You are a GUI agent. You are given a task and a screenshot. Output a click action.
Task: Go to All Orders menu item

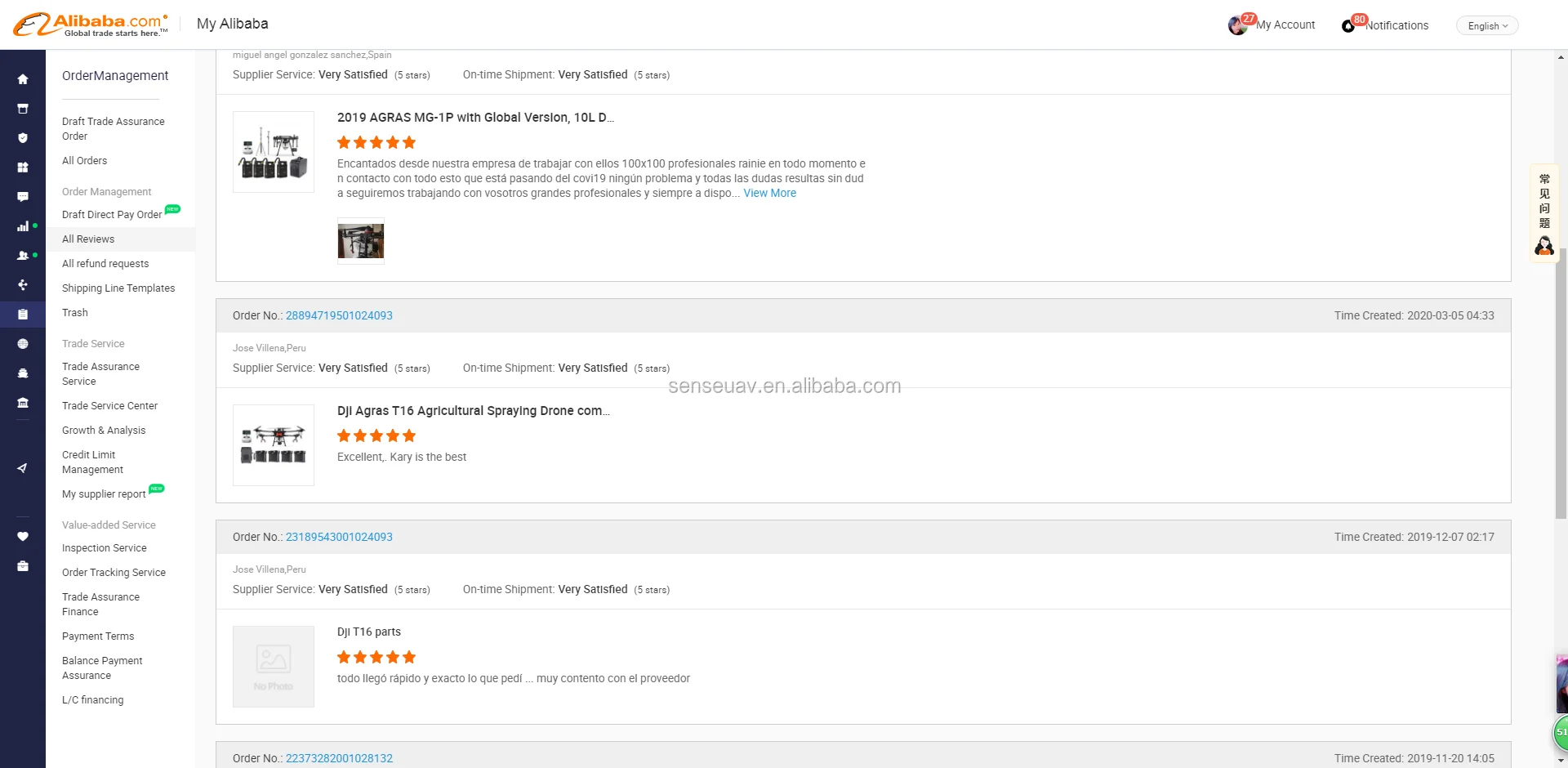pyautogui.click(x=84, y=161)
